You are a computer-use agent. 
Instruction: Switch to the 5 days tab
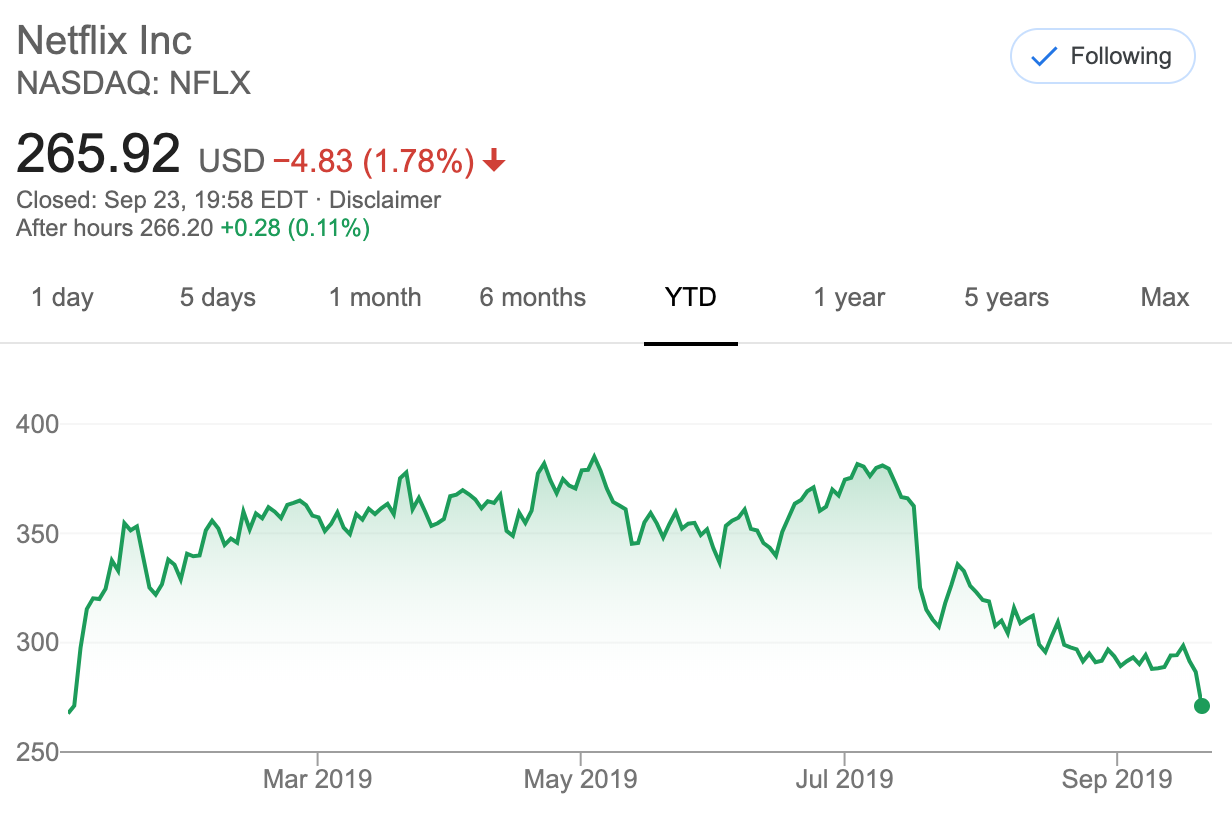pos(218,297)
